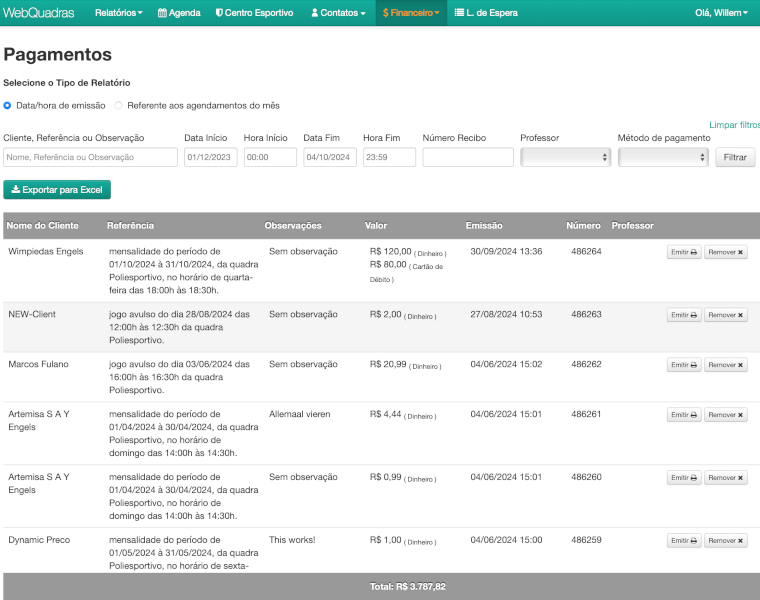Screen dimensions: 760x600
Task: Emit receipt for Dynamic Preco
Action: pos(684,541)
